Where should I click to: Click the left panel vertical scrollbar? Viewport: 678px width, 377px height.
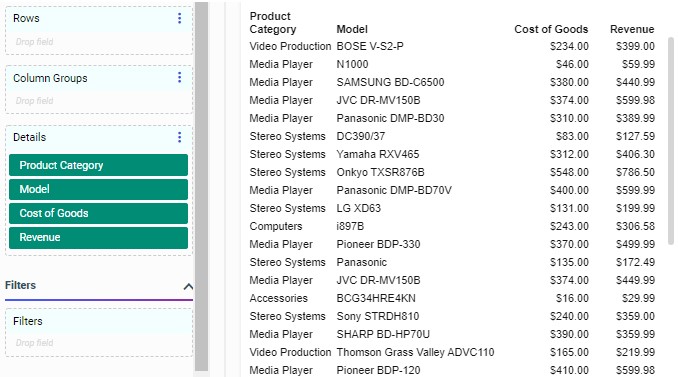click(x=201, y=186)
